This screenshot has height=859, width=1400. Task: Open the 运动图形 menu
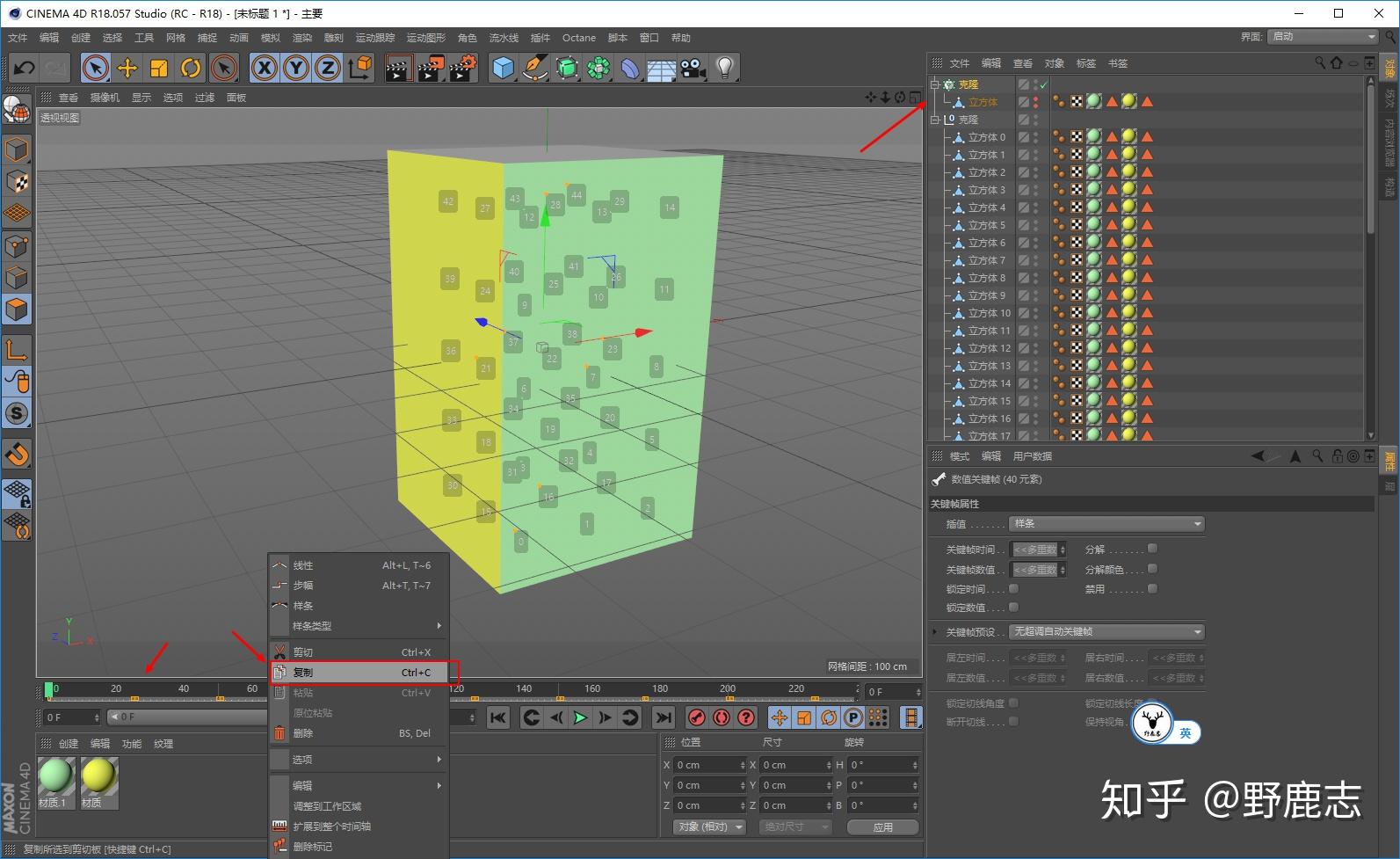coord(425,38)
